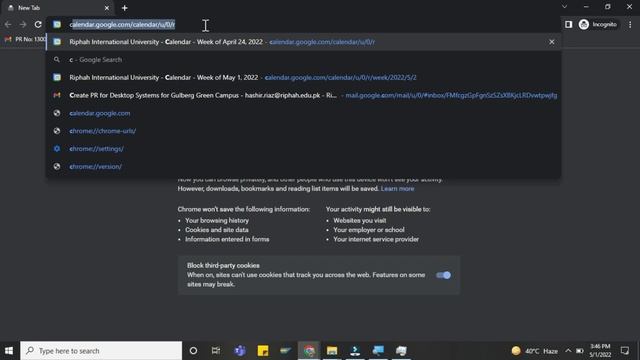Open the clock showing 3:46 PM
Viewport: 640px width, 360px height.
click(x=600, y=351)
